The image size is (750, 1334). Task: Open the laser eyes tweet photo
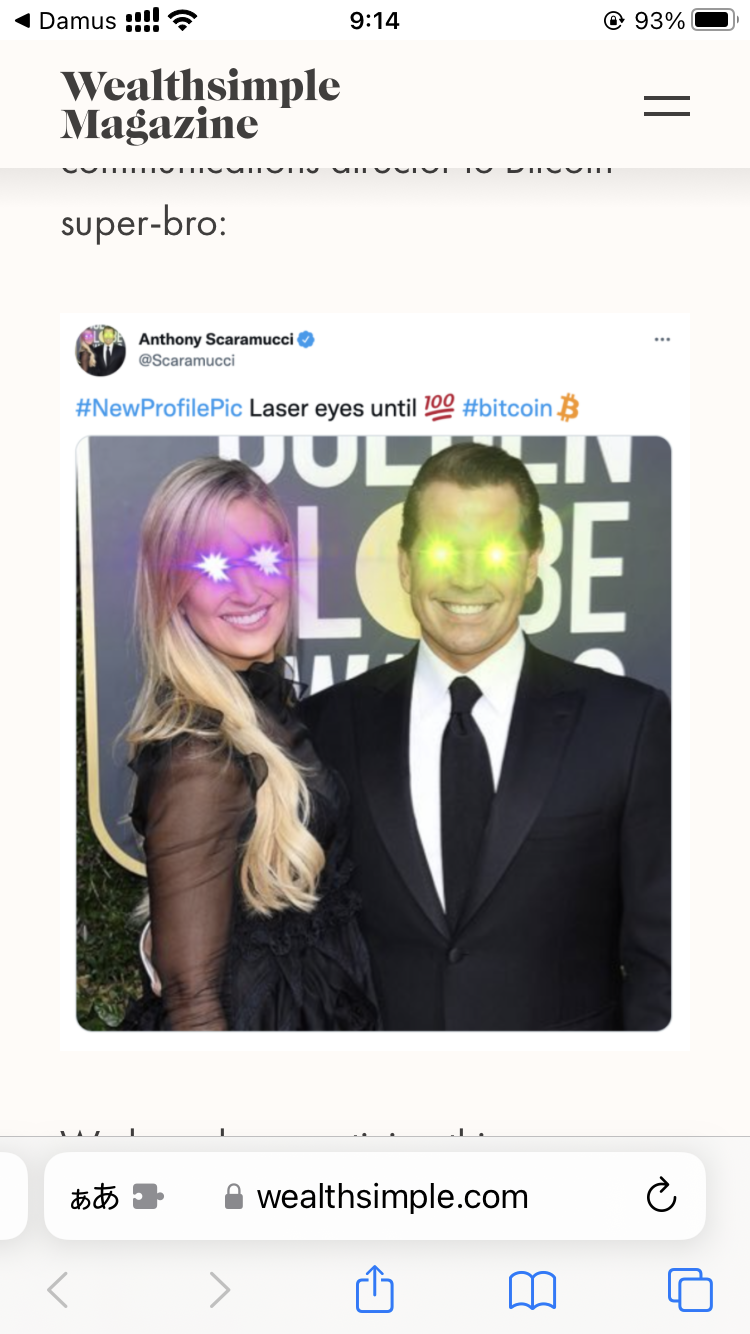[x=373, y=733]
